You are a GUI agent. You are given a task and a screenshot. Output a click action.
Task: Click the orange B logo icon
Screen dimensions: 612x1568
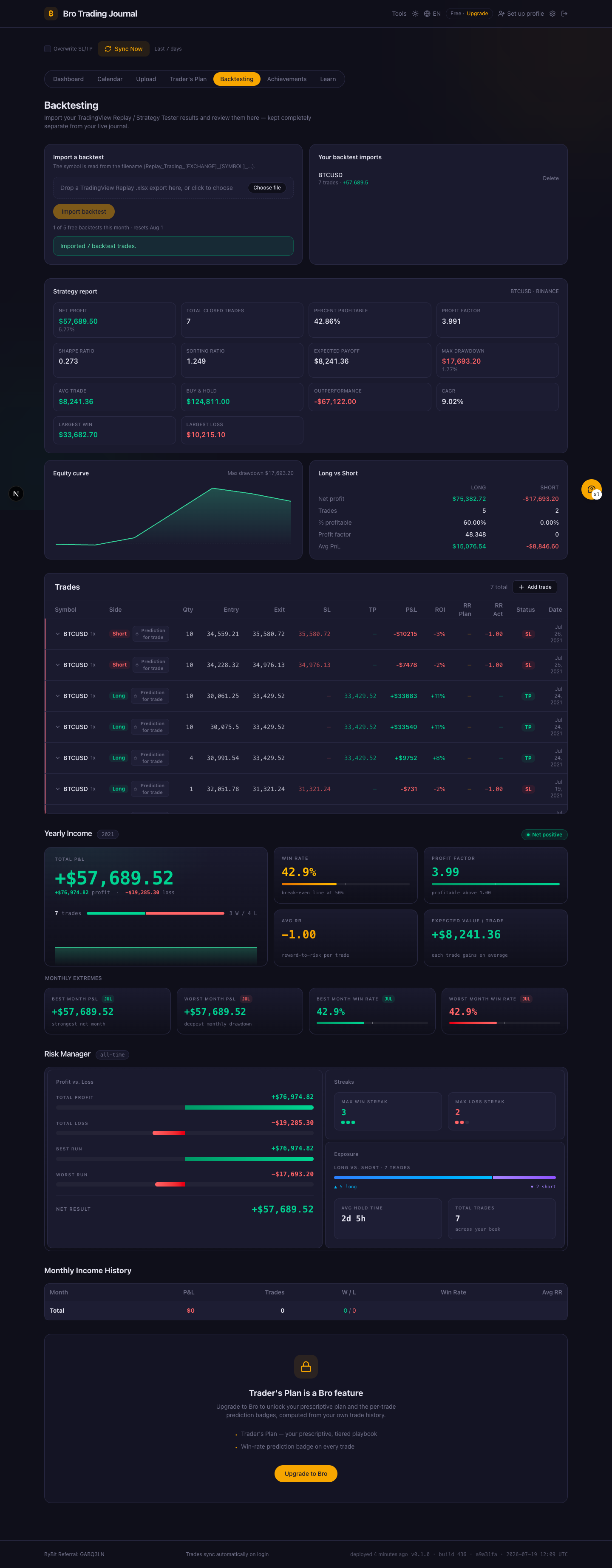pos(51,14)
